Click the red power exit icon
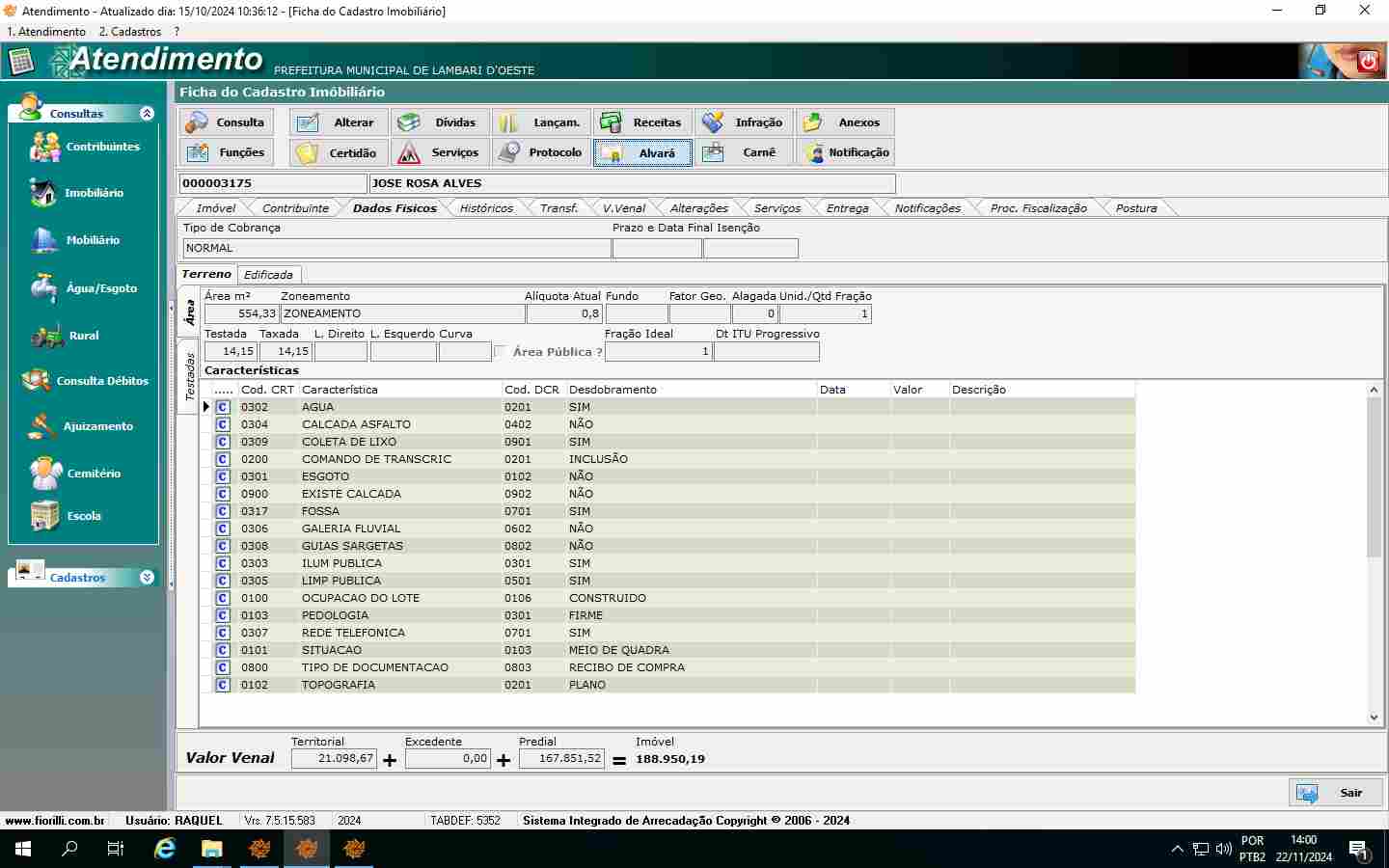This screenshot has width=1389, height=868. [x=1367, y=63]
